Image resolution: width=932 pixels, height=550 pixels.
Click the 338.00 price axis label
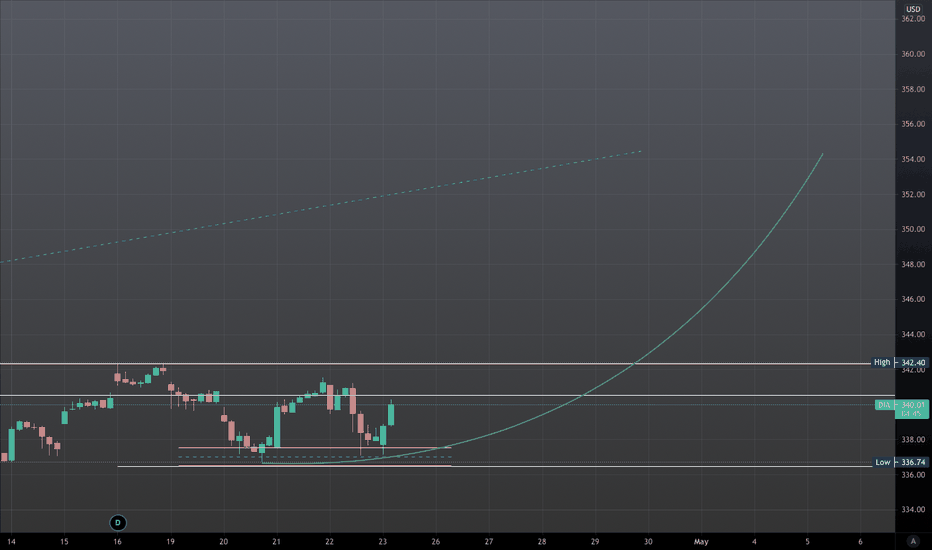tap(913, 439)
